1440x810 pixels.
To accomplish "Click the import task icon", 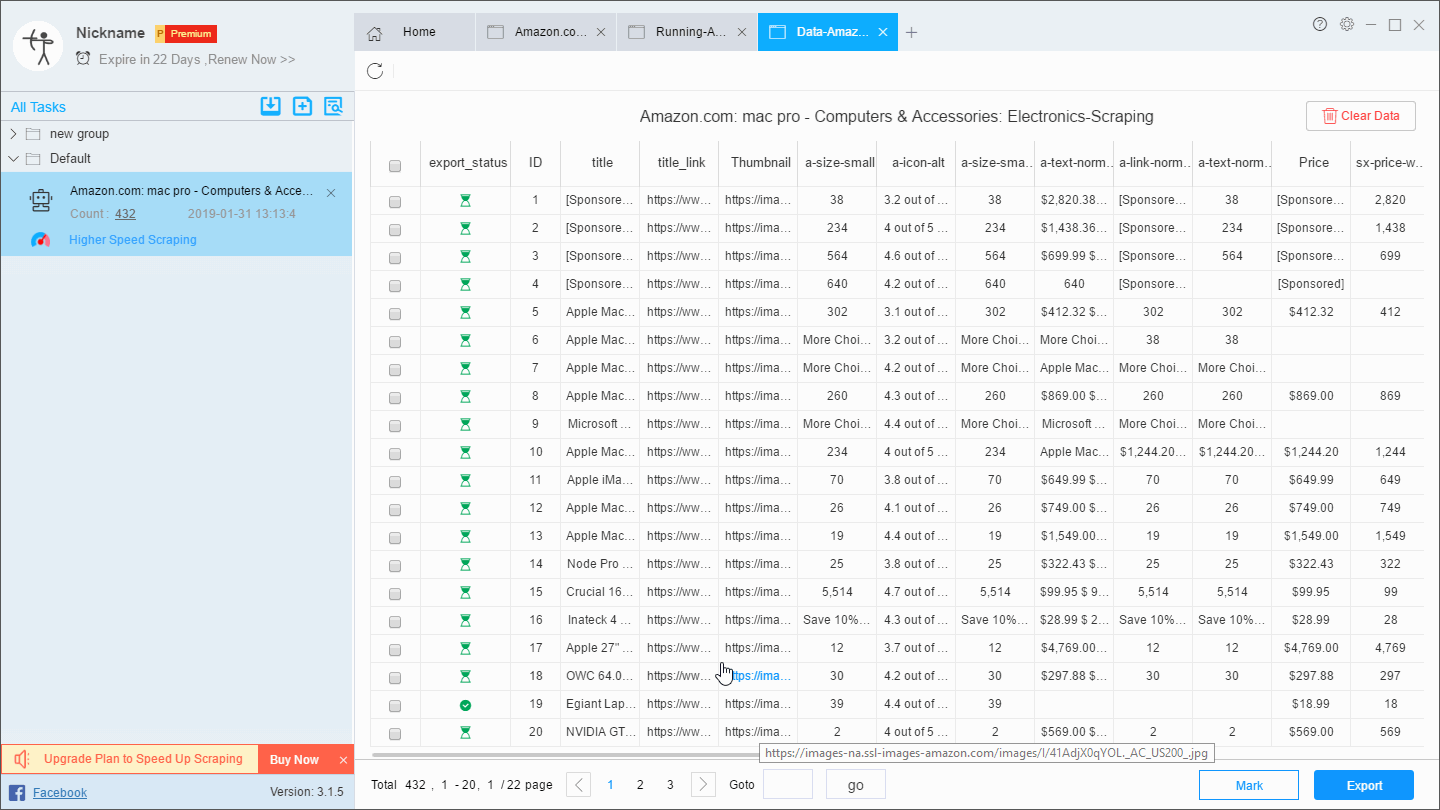I will (x=270, y=106).
